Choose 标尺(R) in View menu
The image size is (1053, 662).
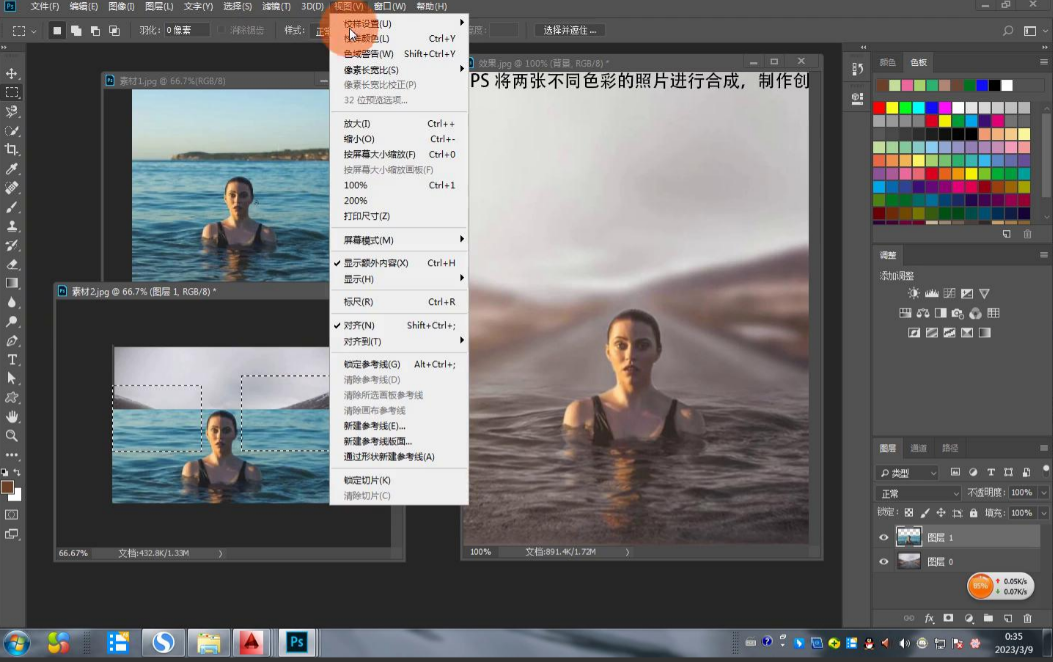click(x=399, y=302)
